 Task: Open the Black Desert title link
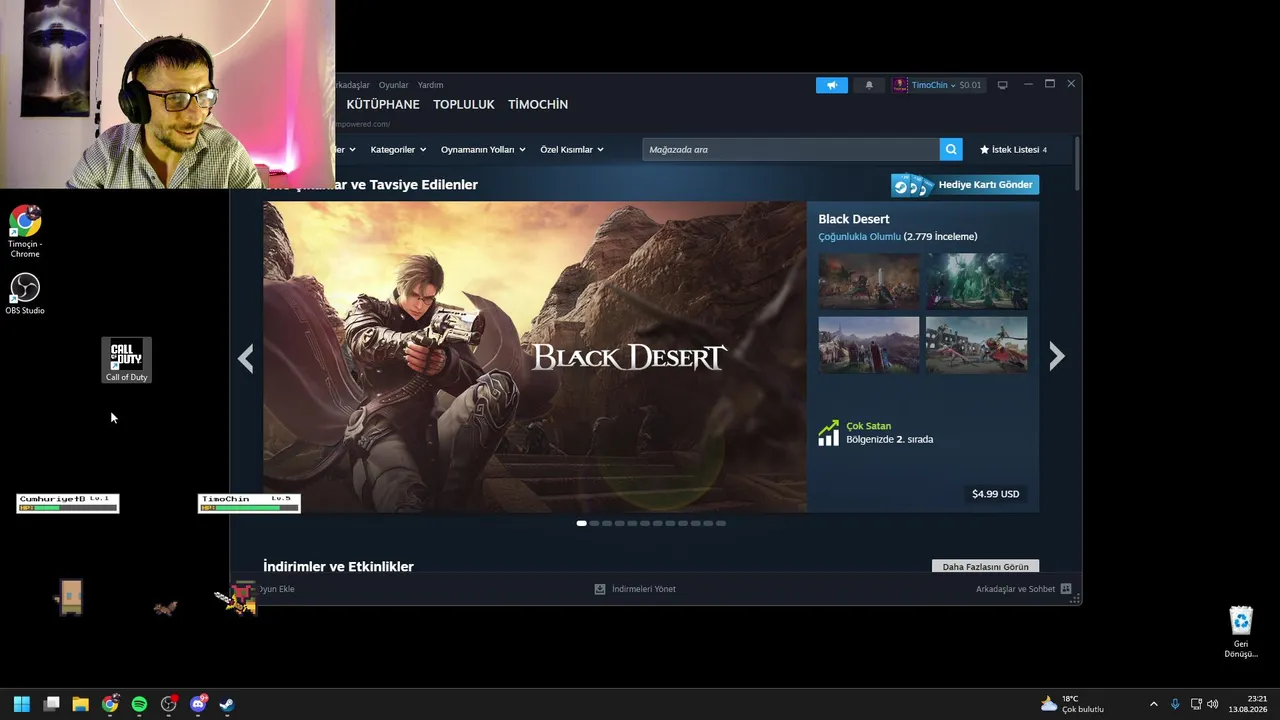coord(854,219)
